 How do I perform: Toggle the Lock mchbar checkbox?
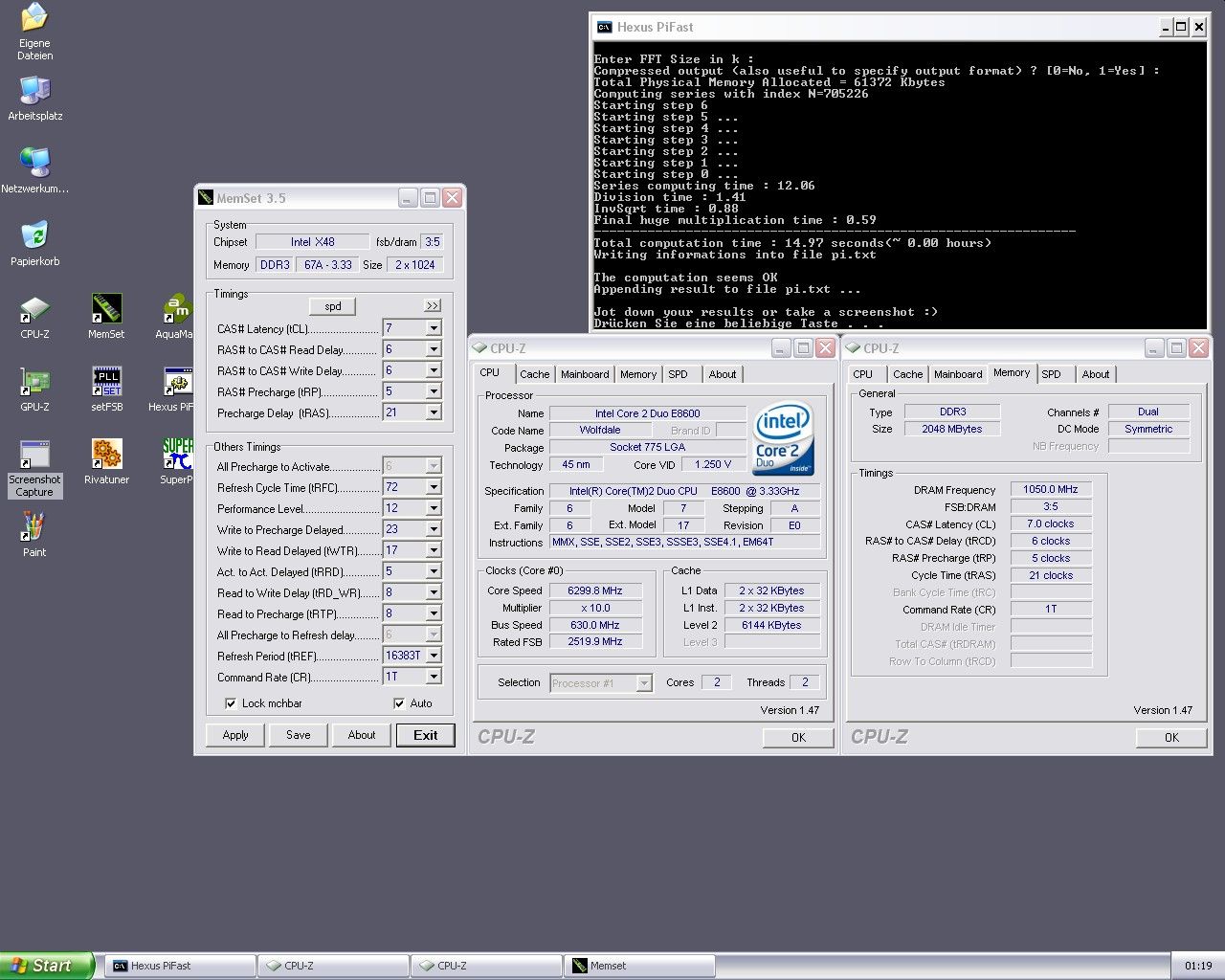231,703
